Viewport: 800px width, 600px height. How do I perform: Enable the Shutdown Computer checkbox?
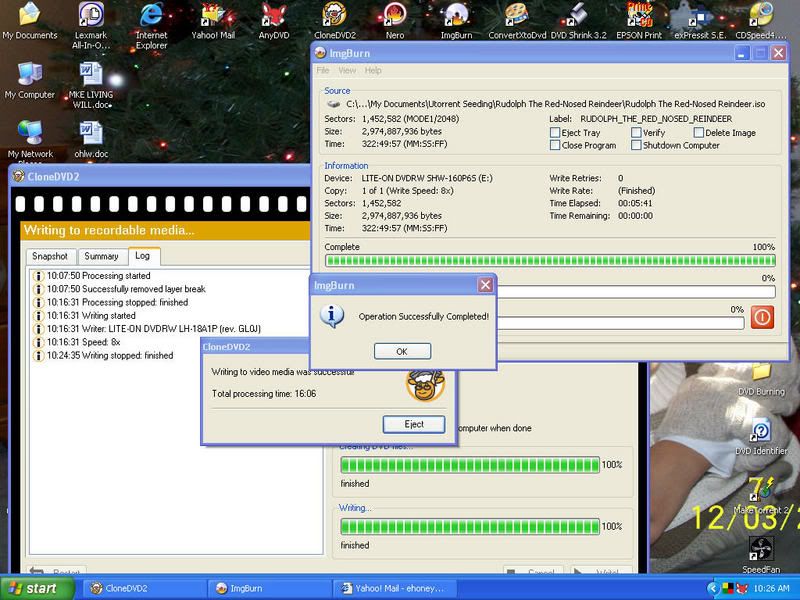[636, 145]
